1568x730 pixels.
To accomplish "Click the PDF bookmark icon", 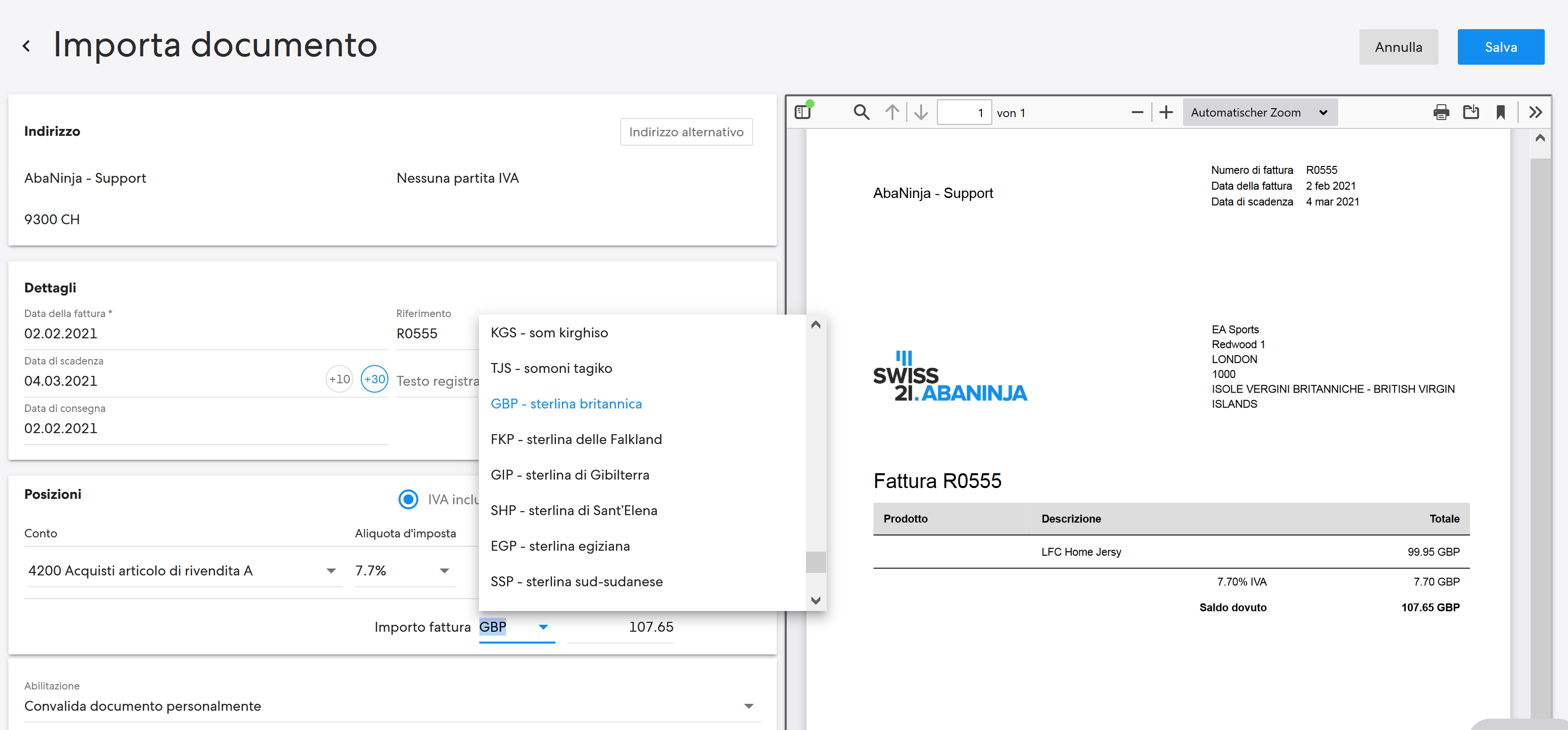I will [x=1500, y=112].
